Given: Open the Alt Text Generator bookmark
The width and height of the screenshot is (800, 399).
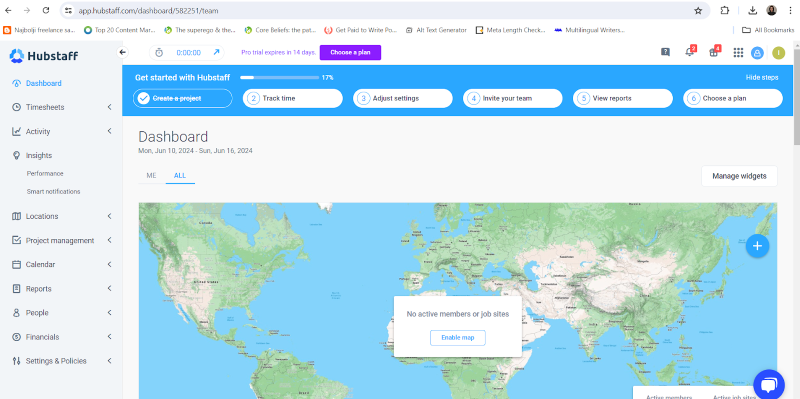Looking at the screenshot, I should coord(436,30).
